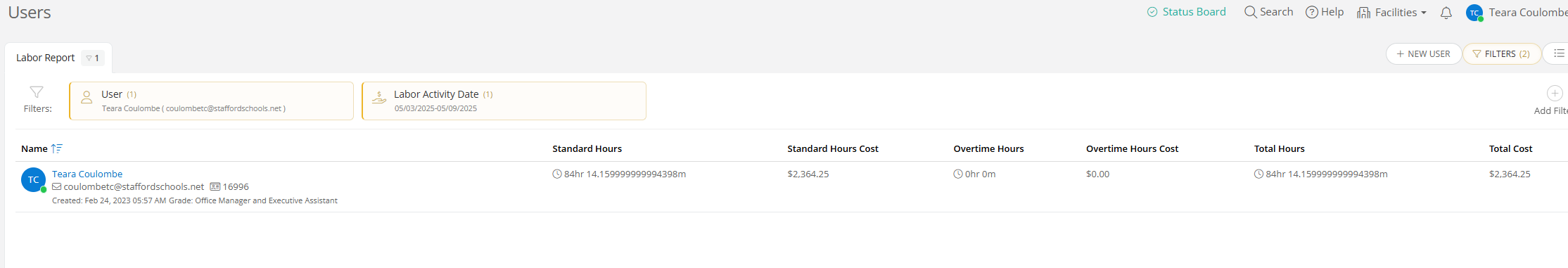
Task: Click the list view icon button
Action: [x=1559, y=53]
